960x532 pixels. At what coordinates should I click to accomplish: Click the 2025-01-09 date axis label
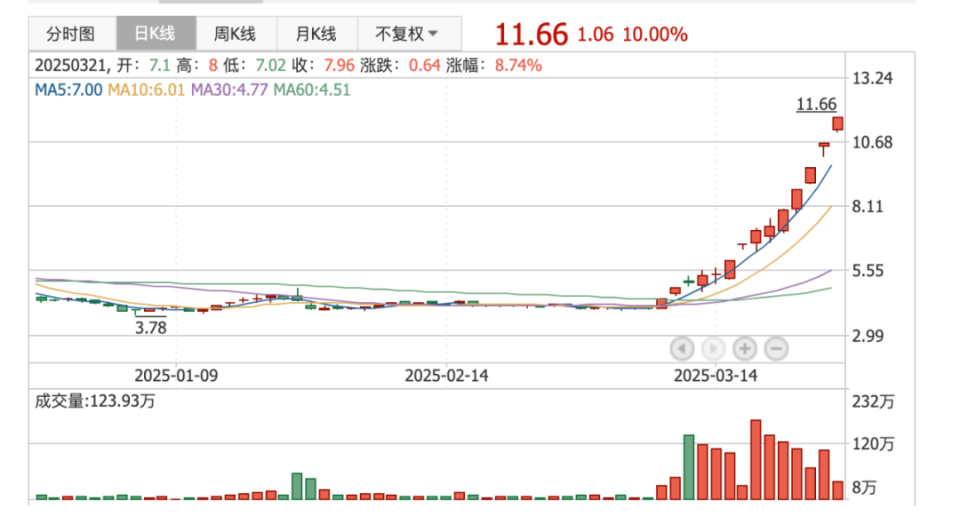pyautogui.click(x=176, y=375)
